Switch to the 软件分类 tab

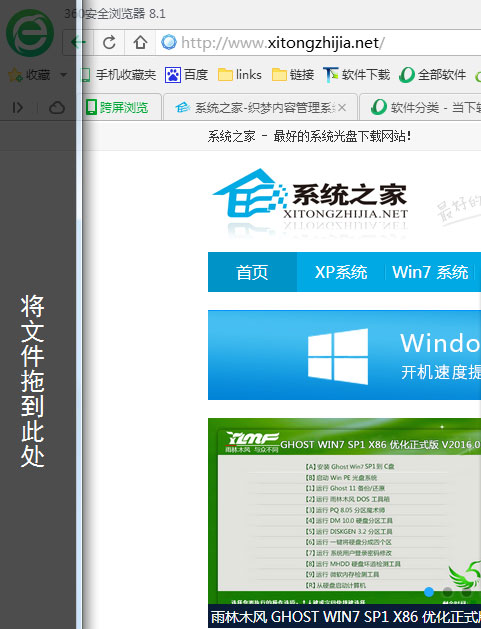tap(420, 108)
